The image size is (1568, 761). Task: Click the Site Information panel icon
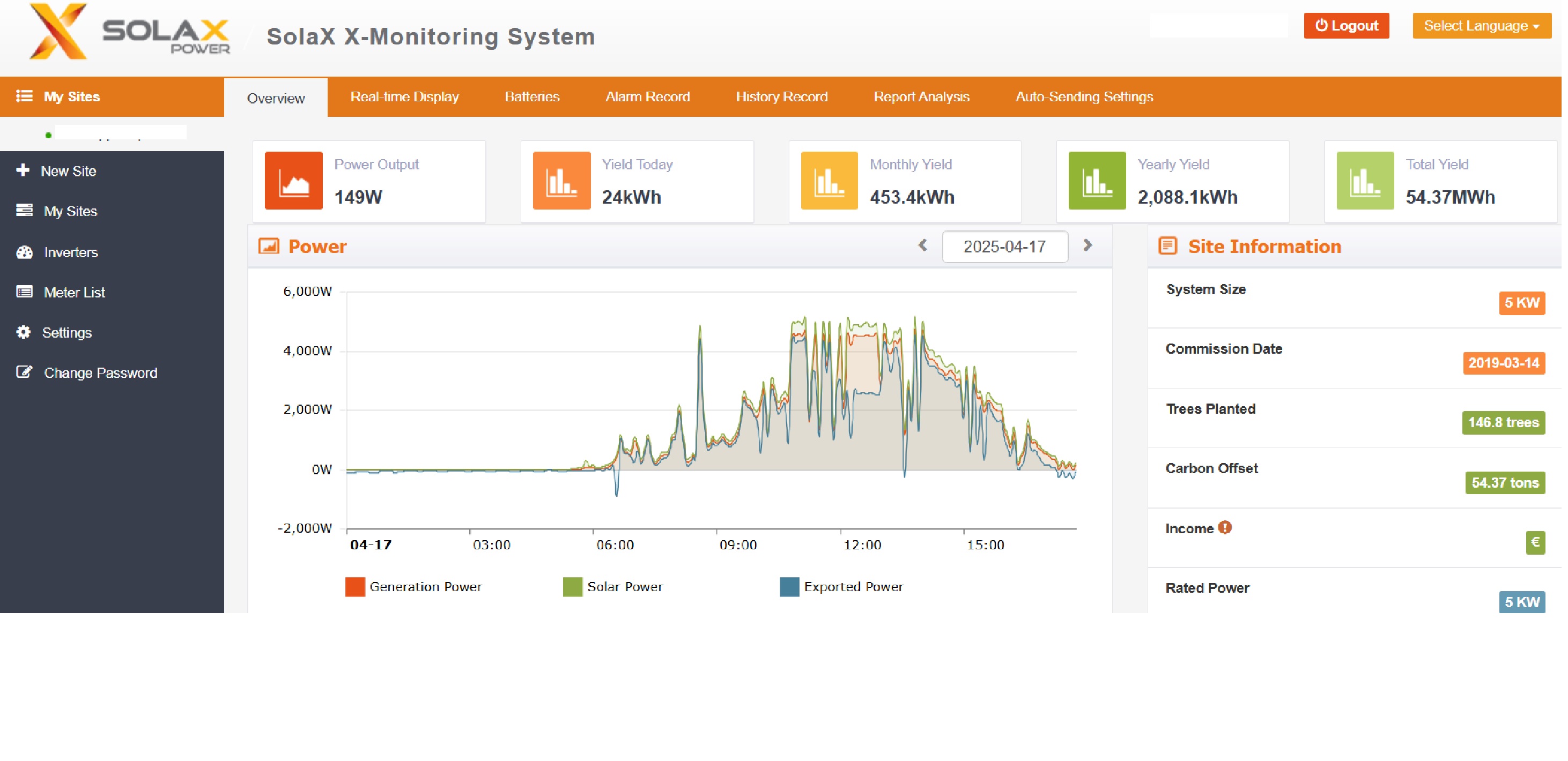pos(1167,246)
